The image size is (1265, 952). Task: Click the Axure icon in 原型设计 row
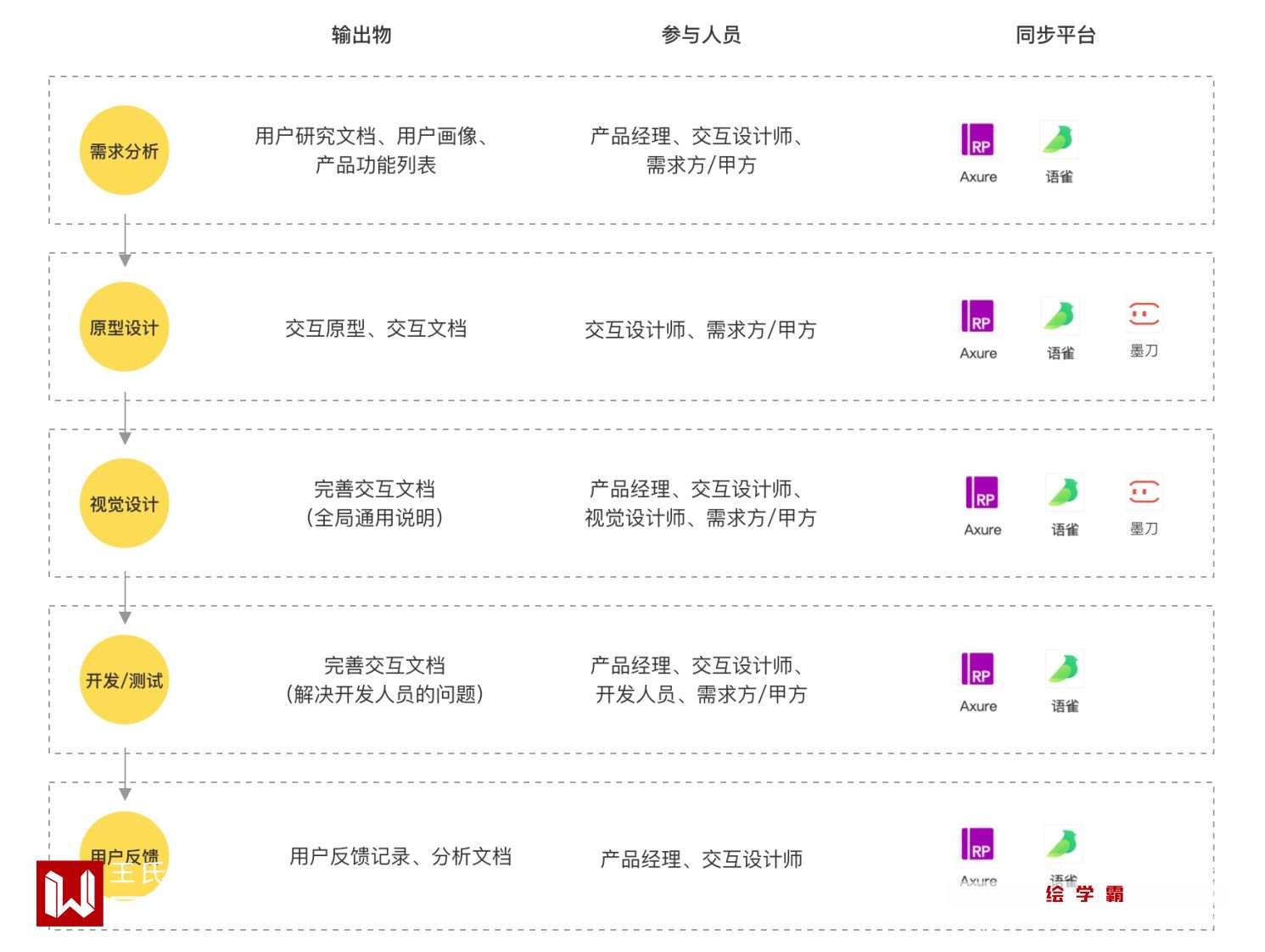[977, 316]
